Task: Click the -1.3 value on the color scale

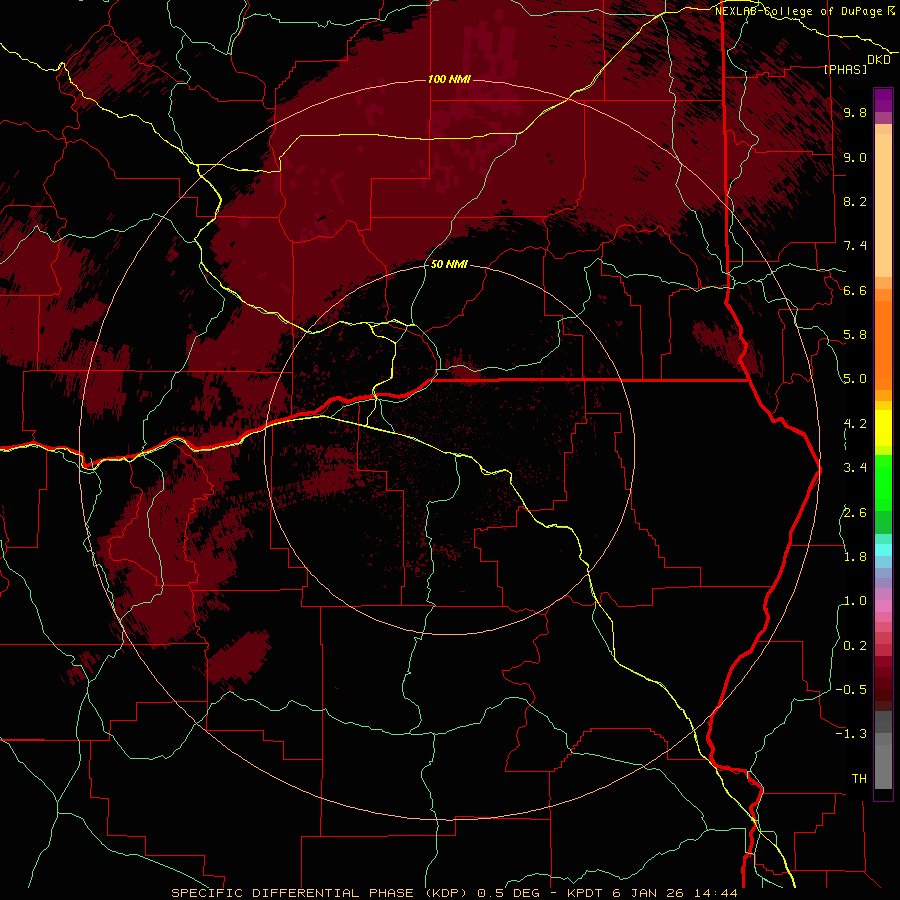Action: pyautogui.click(x=851, y=734)
